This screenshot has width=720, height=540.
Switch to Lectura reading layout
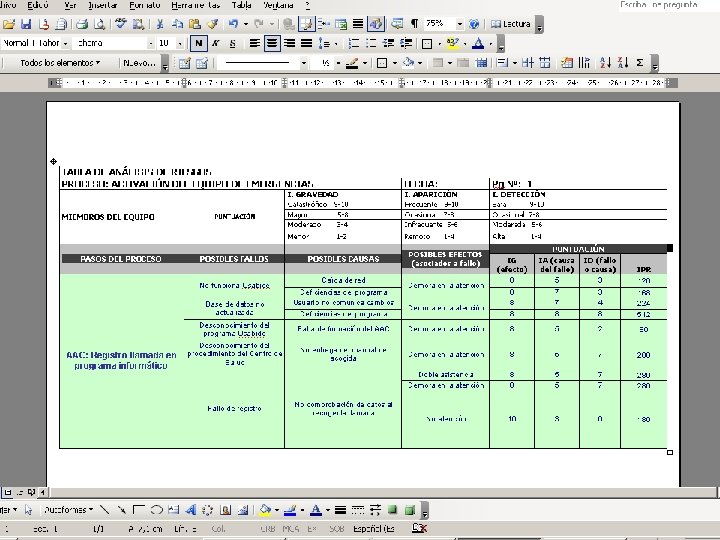coord(511,24)
